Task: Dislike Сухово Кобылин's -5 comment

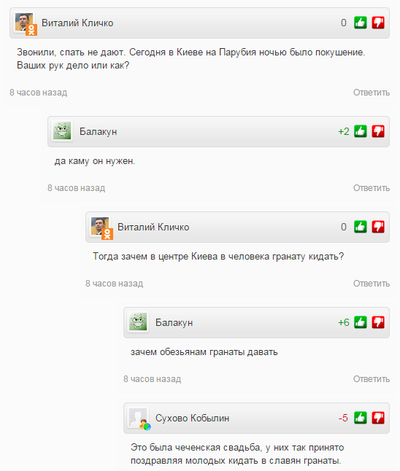Action: [x=378, y=418]
